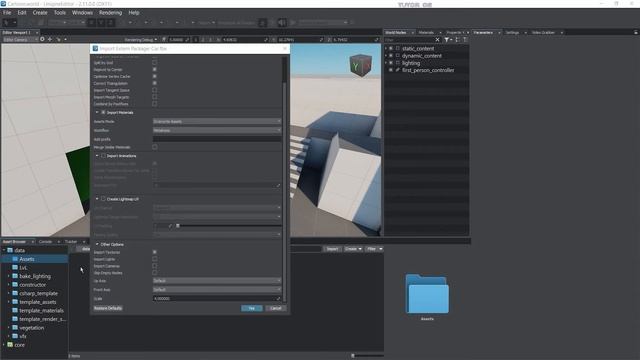Cancel the import dialog
This screenshot has height=360, width=640.
point(276,308)
